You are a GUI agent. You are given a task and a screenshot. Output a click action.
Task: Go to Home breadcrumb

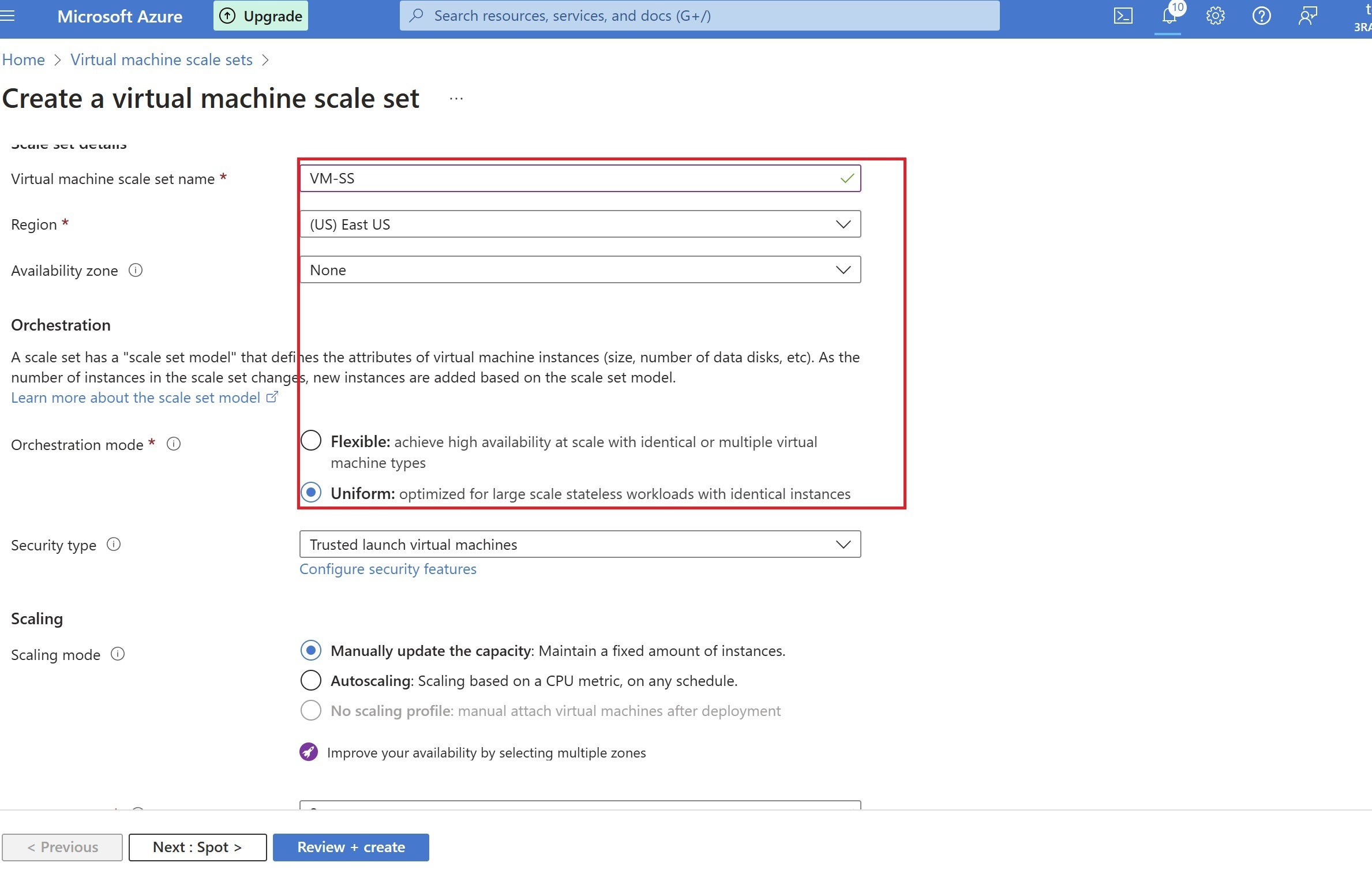[x=24, y=59]
